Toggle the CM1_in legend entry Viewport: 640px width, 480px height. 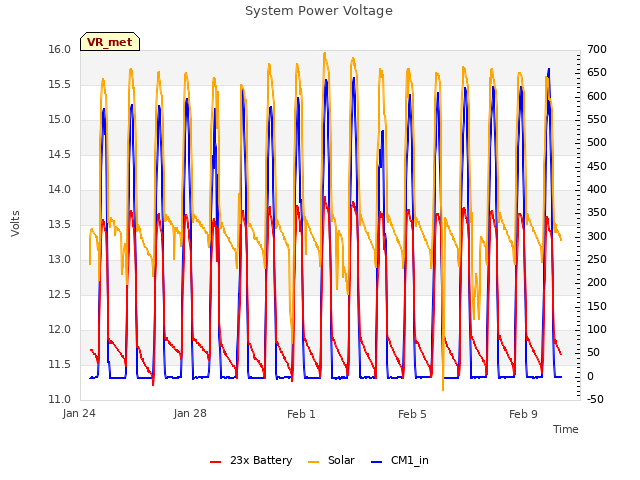click(x=400, y=460)
